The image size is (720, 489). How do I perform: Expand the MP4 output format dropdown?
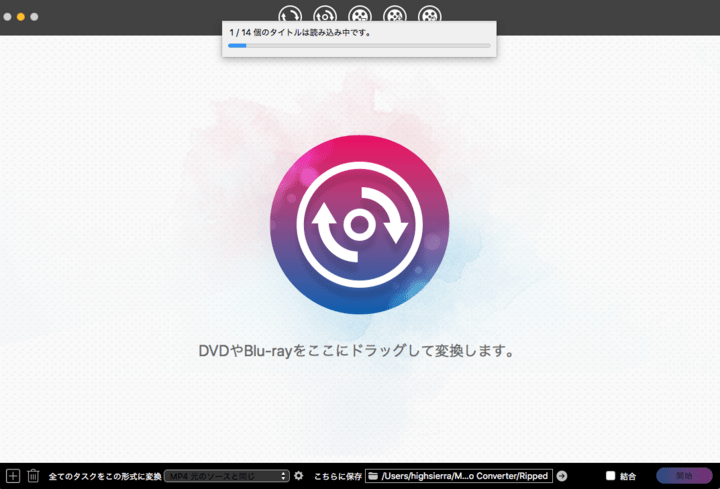227,476
